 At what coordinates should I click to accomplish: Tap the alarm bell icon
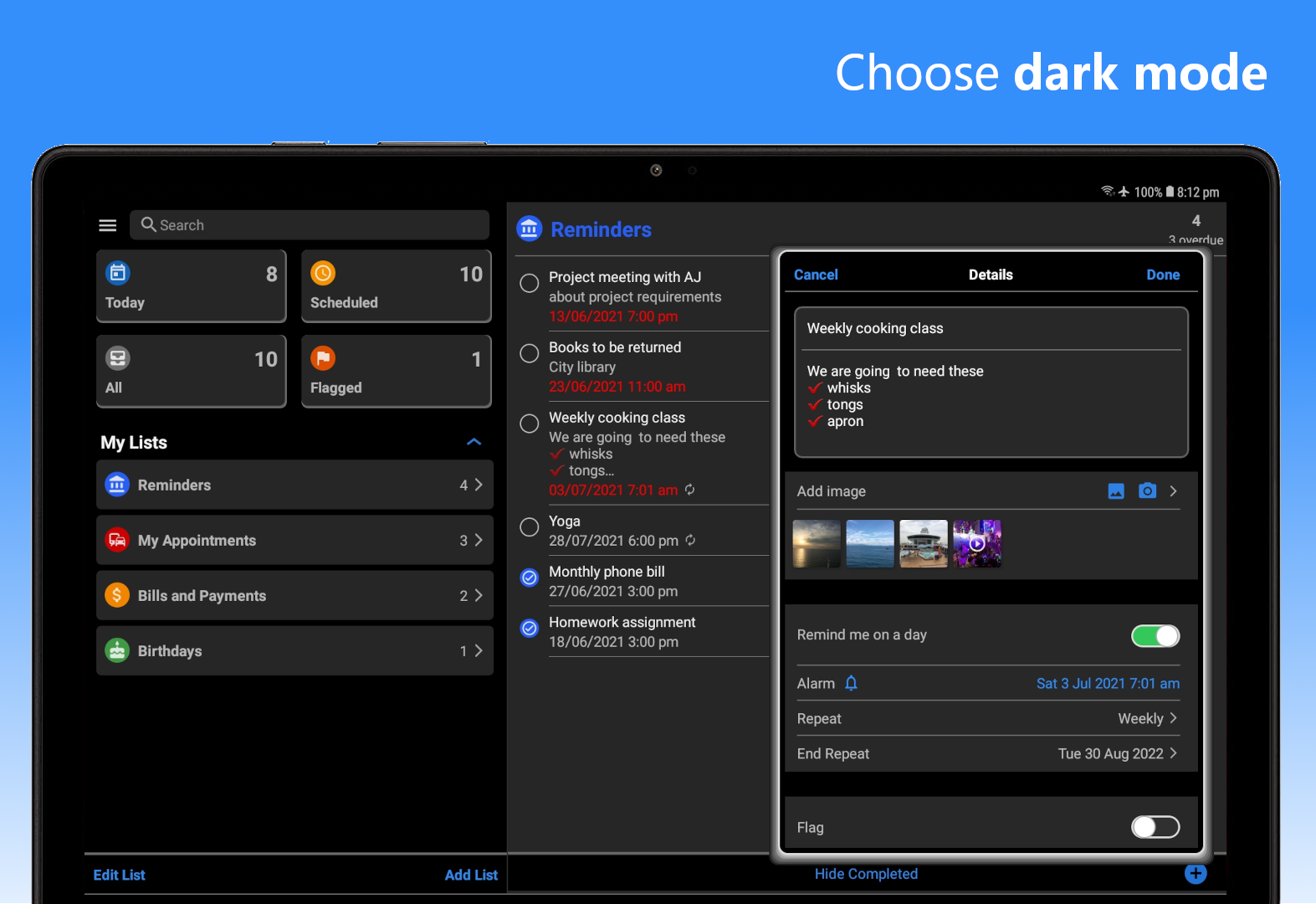(x=851, y=683)
